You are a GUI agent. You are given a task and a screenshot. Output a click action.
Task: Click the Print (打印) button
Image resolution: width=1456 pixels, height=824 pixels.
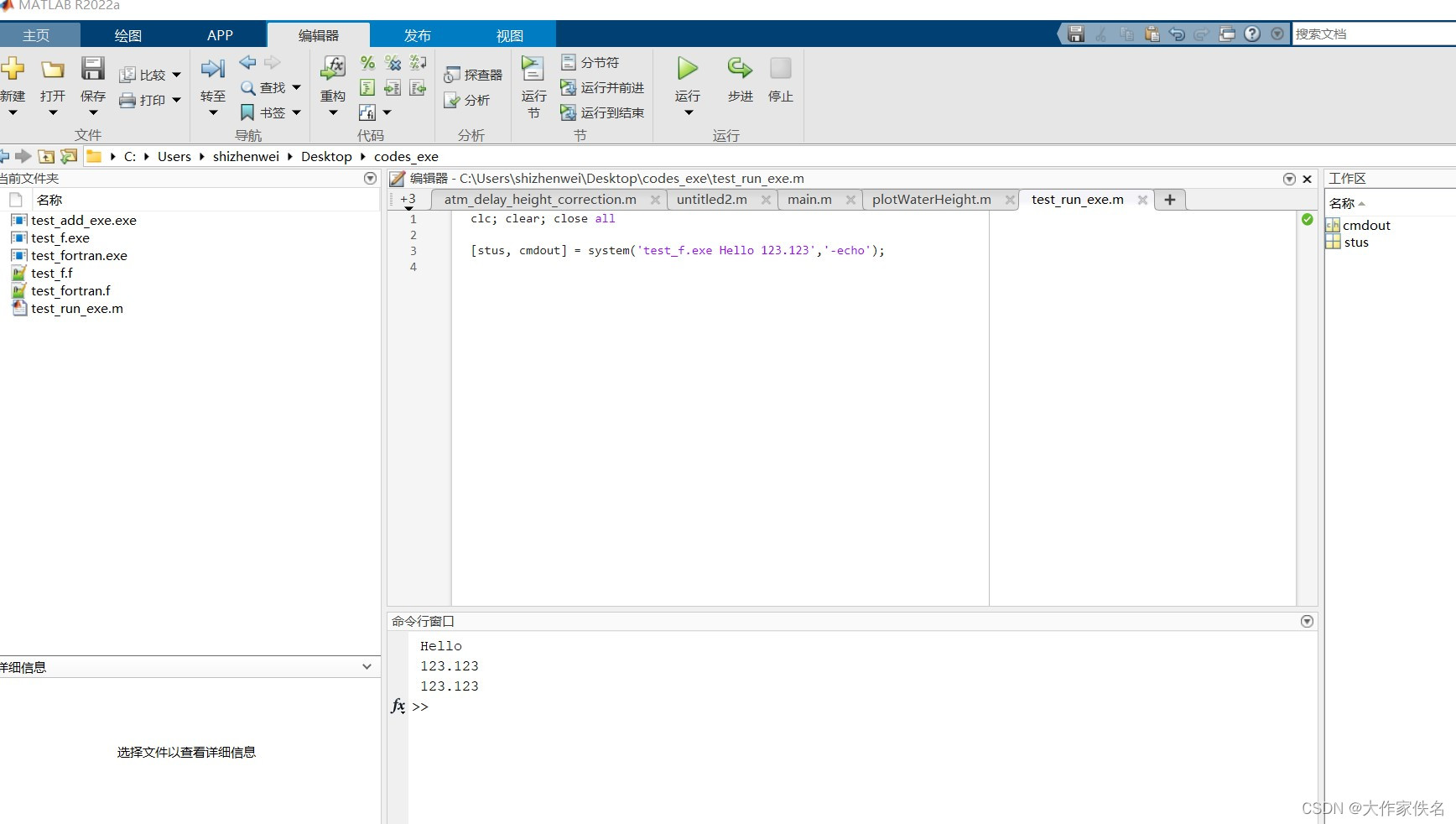(x=143, y=100)
